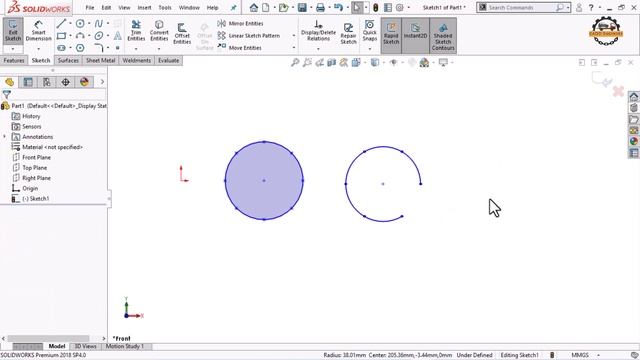Select the Straight Slot tool
Viewport: 640px width, 360px height.
[61, 48]
